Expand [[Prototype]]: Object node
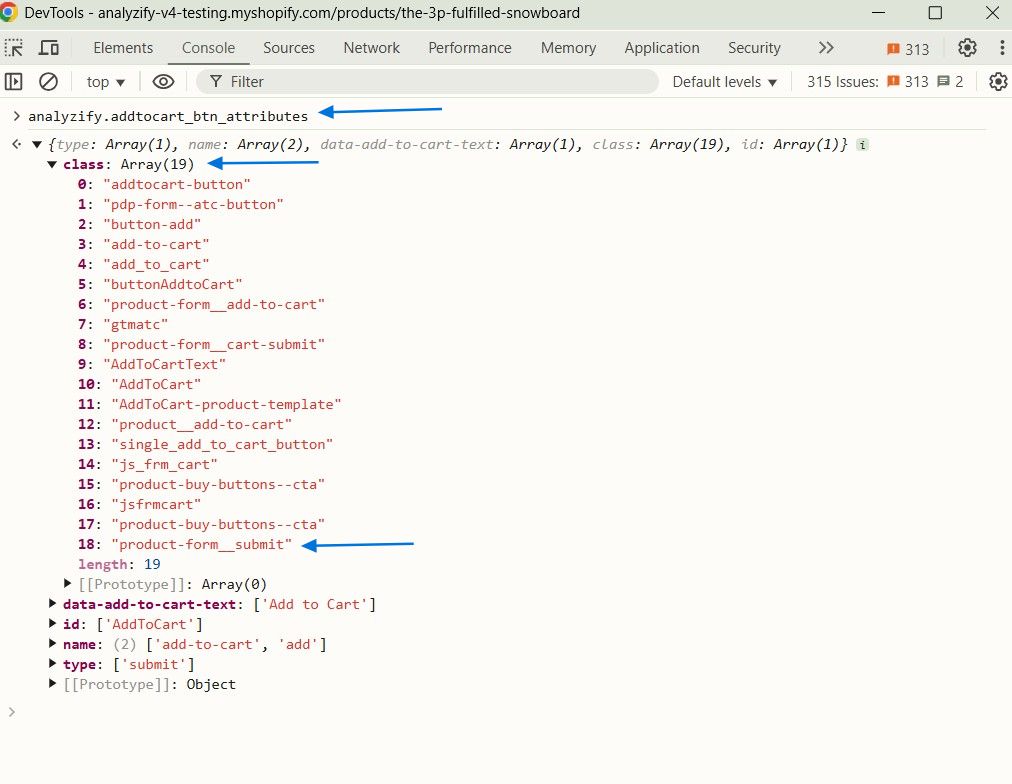The height and width of the screenshot is (784, 1012). [52, 684]
